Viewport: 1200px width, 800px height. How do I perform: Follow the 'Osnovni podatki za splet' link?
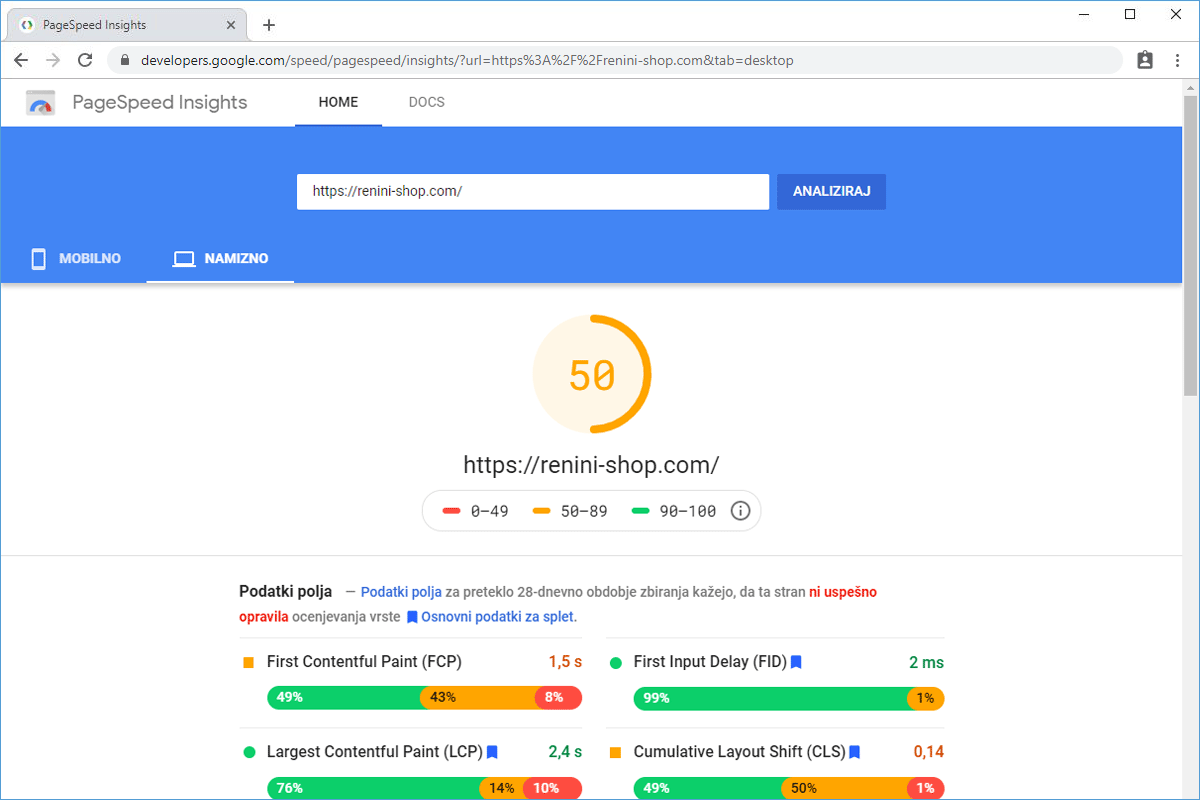click(x=498, y=617)
